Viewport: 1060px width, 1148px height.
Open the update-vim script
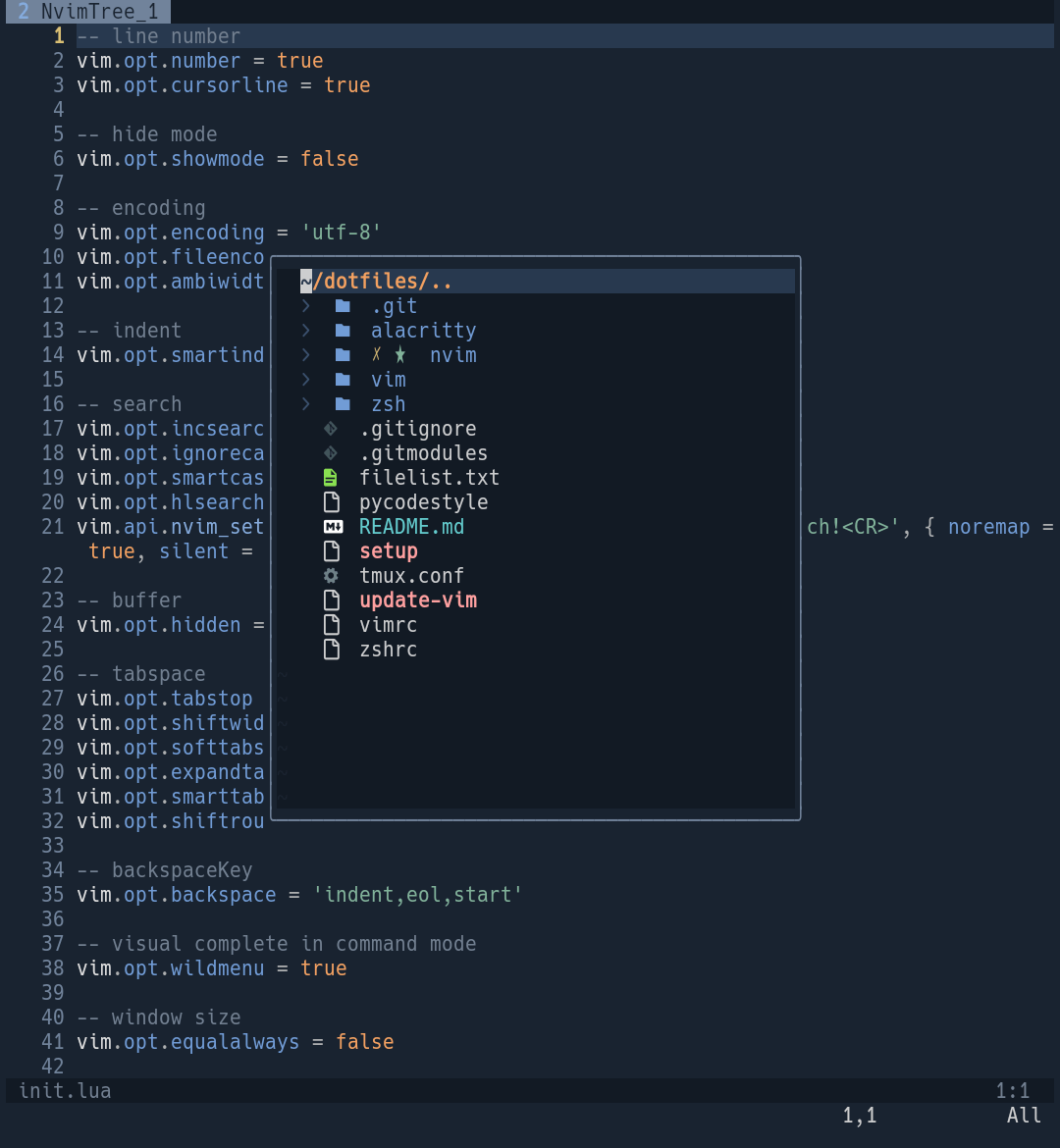point(417,600)
